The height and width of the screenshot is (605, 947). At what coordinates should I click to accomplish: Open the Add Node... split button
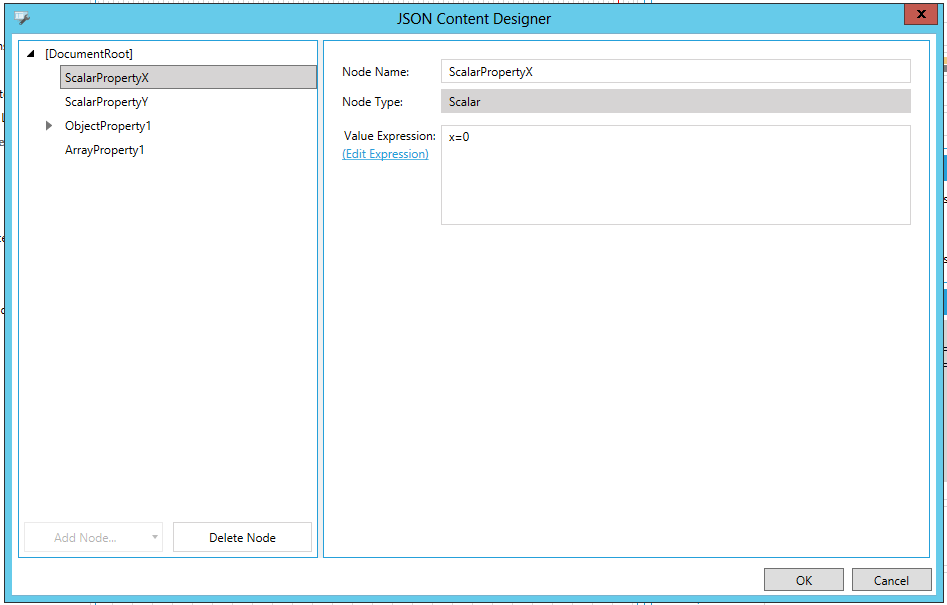point(85,537)
